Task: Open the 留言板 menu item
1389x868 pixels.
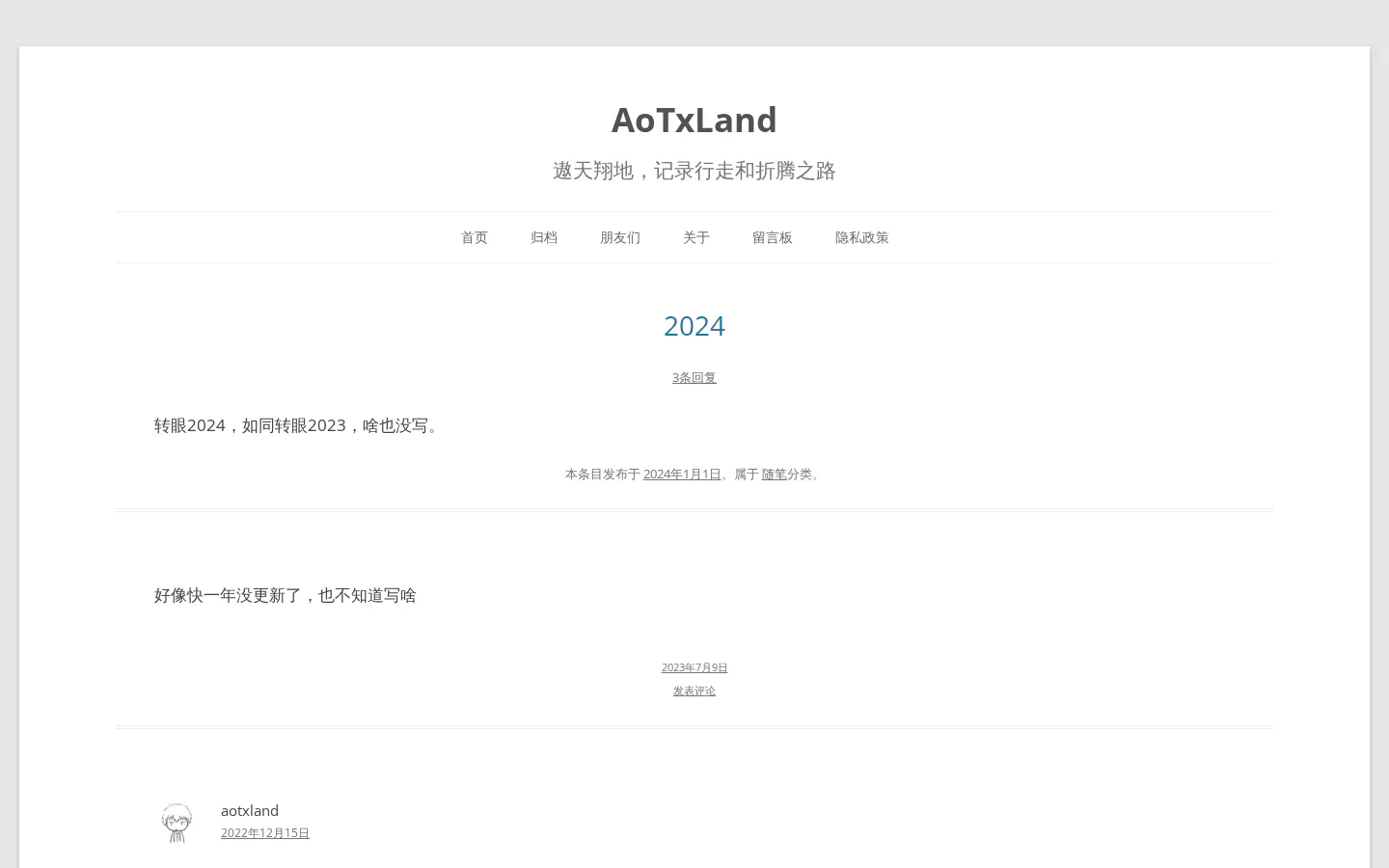Action: (773, 237)
